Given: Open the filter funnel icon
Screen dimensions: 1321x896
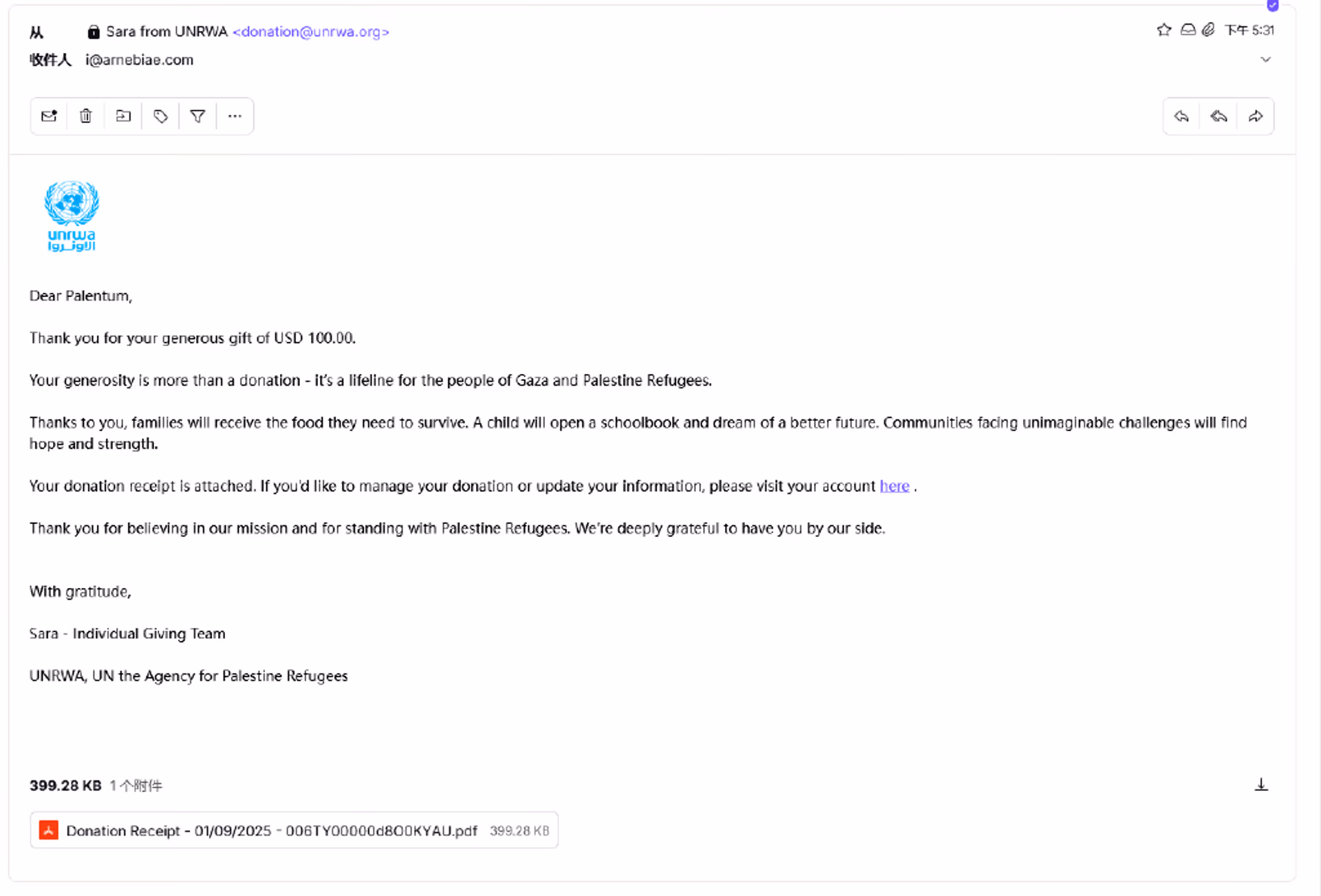Looking at the screenshot, I should pos(197,116).
